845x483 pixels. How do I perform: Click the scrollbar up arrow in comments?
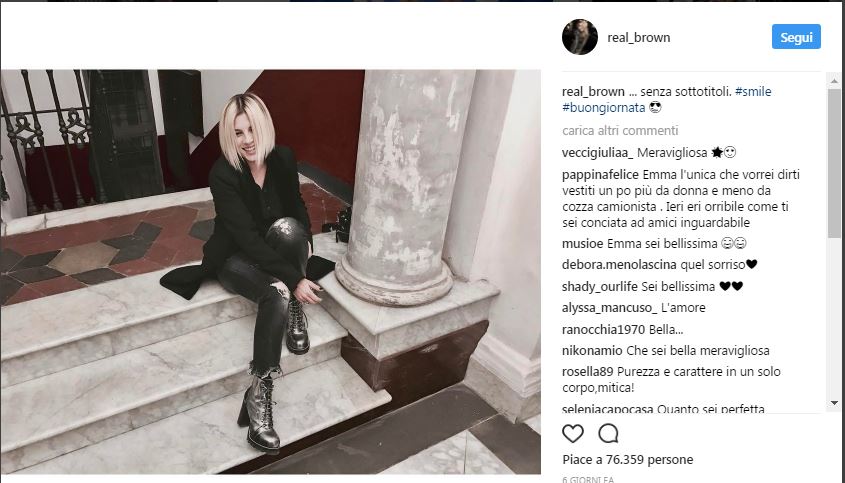[x=834, y=81]
